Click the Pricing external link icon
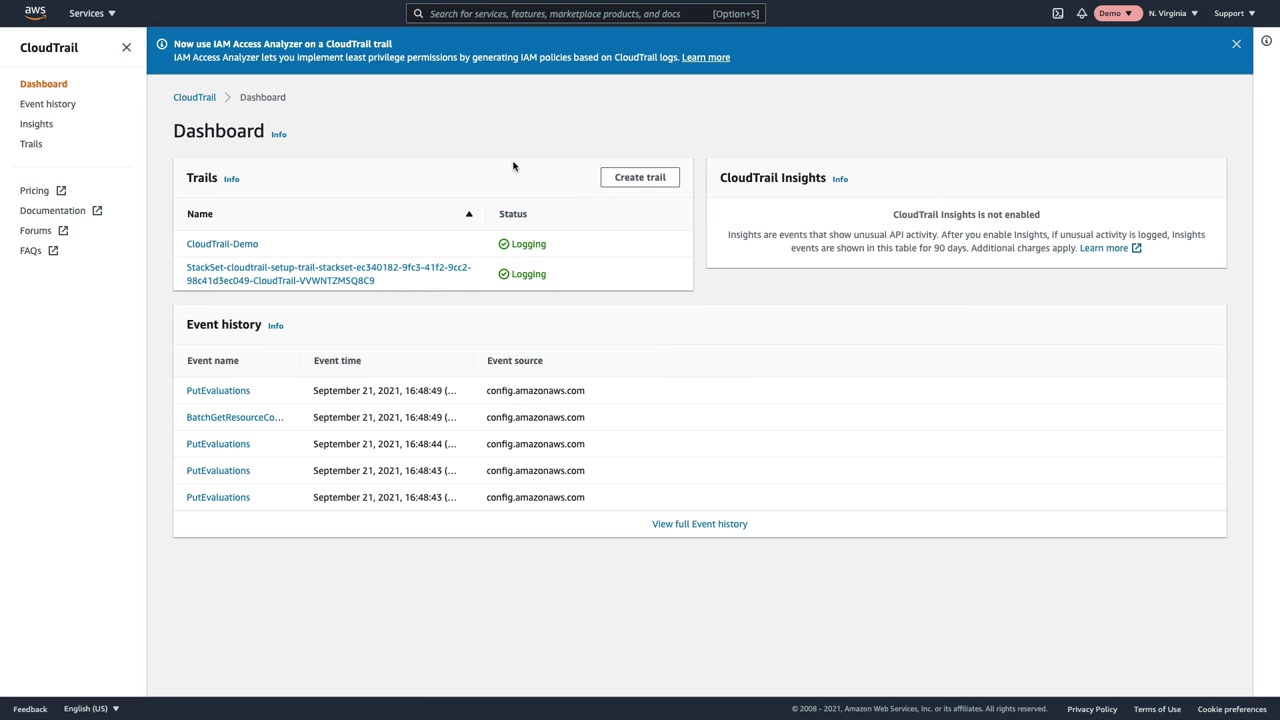Screen dimensions: 1280x720 [x=61, y=190]
